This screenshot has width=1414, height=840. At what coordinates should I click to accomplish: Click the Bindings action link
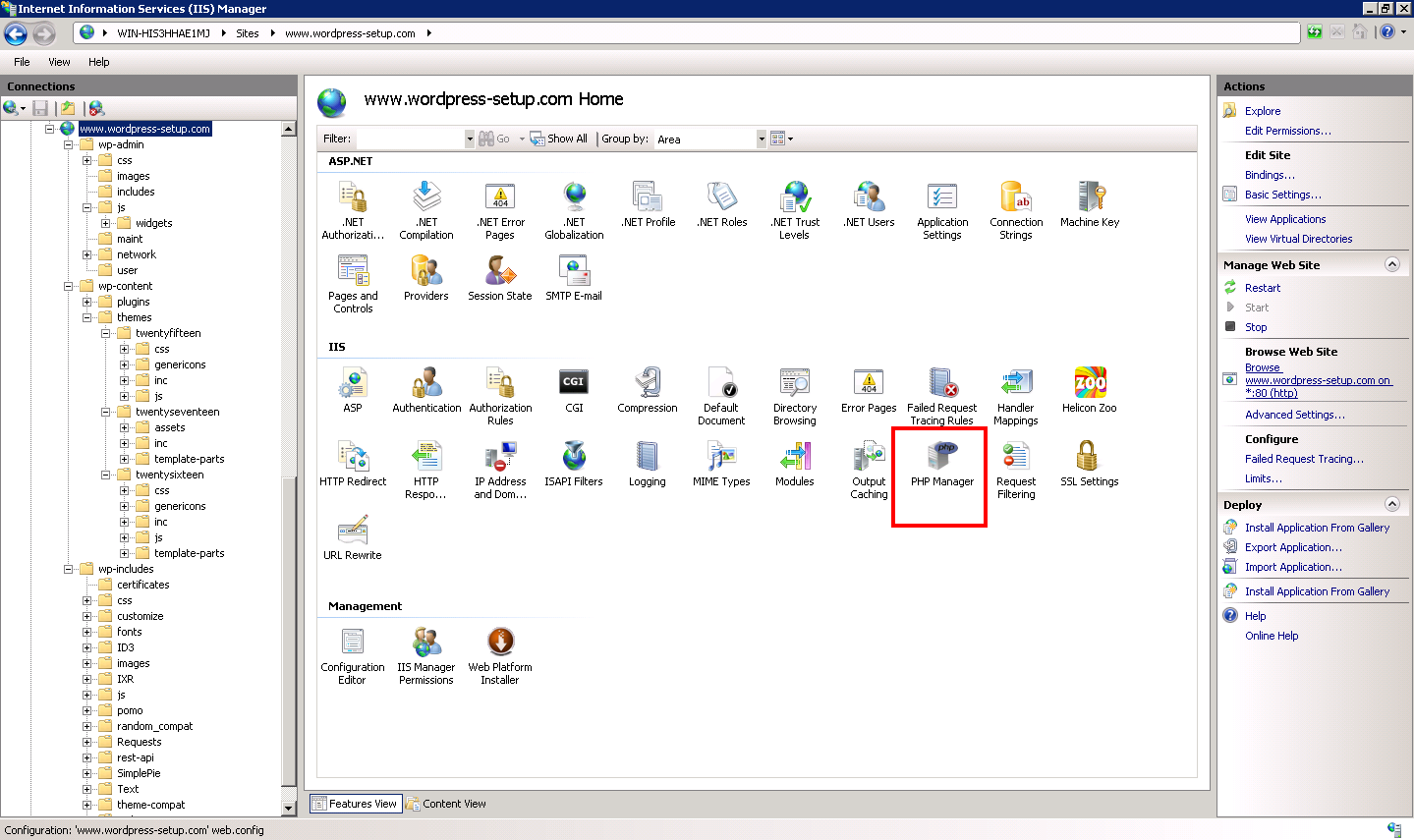[1270, 175]
